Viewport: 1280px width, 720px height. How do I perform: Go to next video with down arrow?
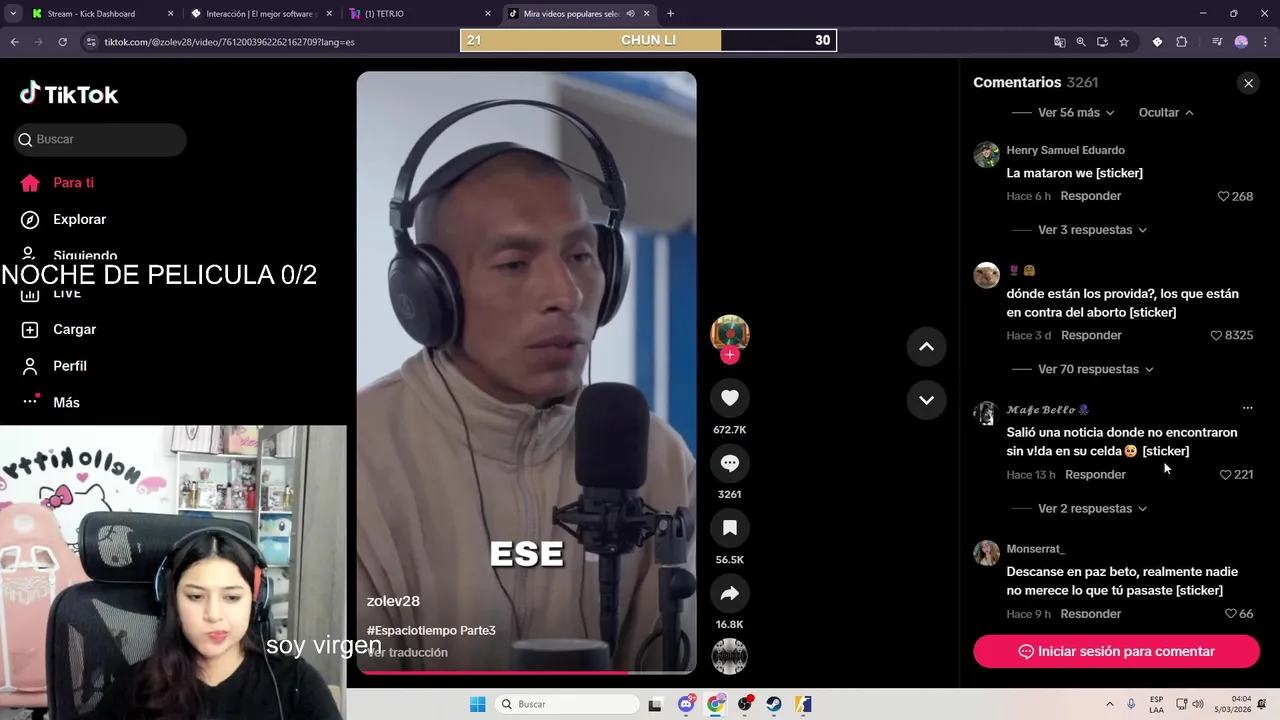(x=926, y=400)
